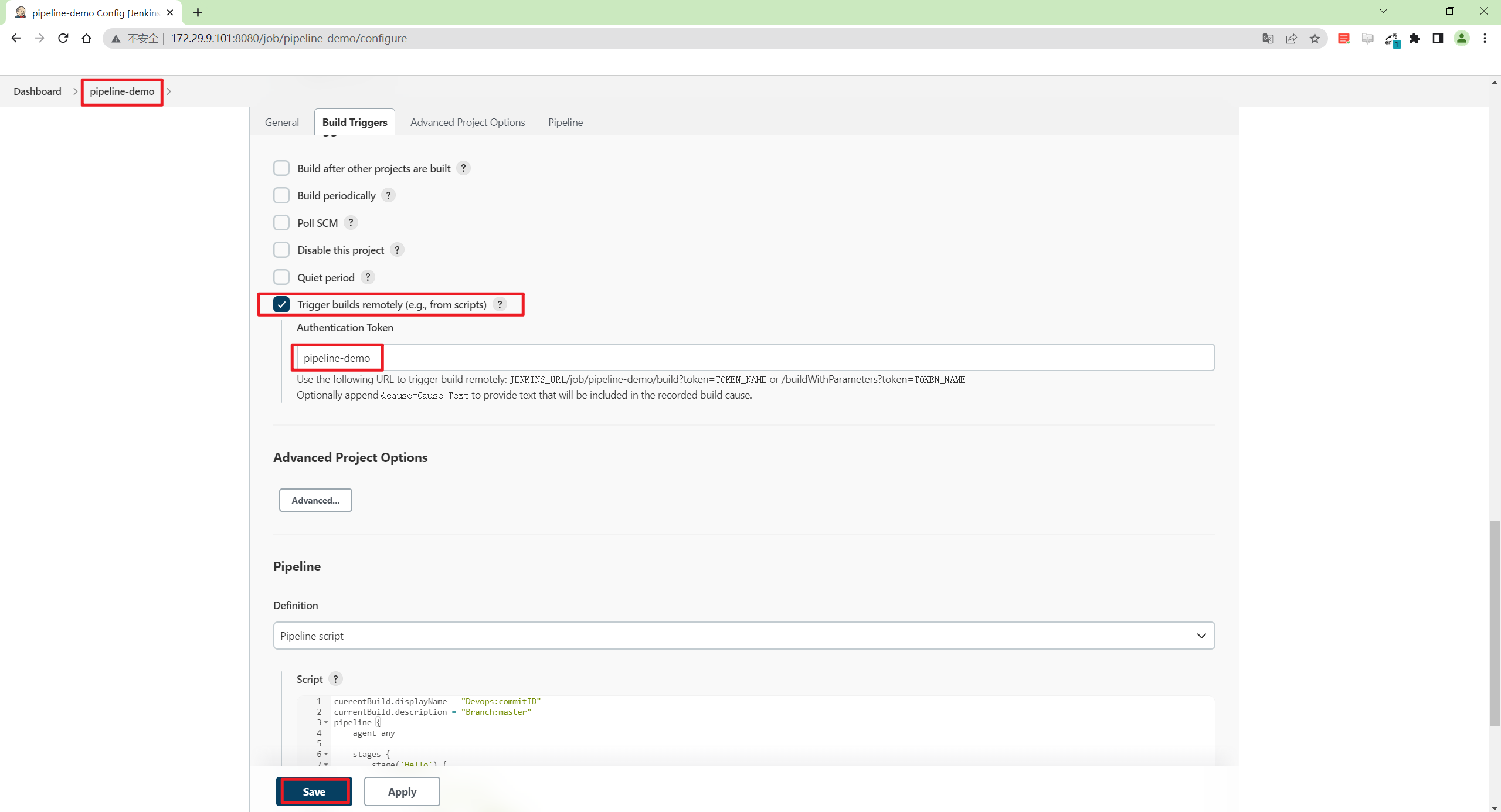Screen dimensions: 1501x812
Task: Show help for Trigger builds remotely
Action: click(x=500, y=304)
